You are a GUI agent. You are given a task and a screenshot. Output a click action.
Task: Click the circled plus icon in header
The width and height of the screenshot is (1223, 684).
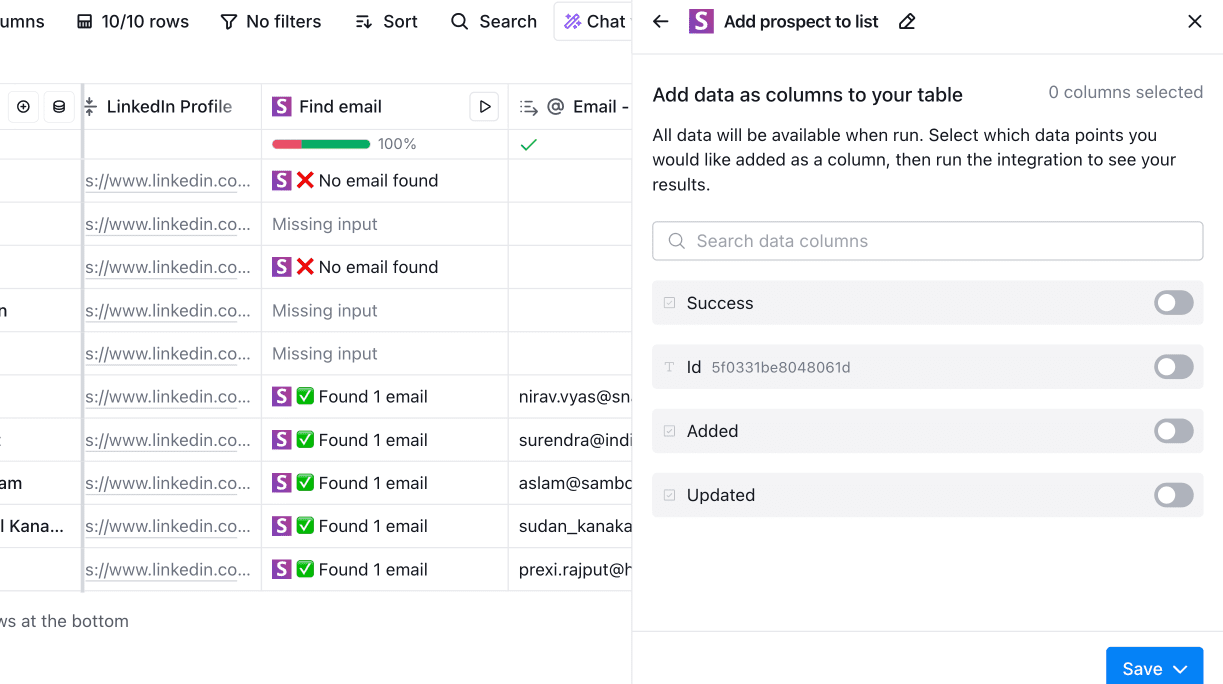pos(23,107)
